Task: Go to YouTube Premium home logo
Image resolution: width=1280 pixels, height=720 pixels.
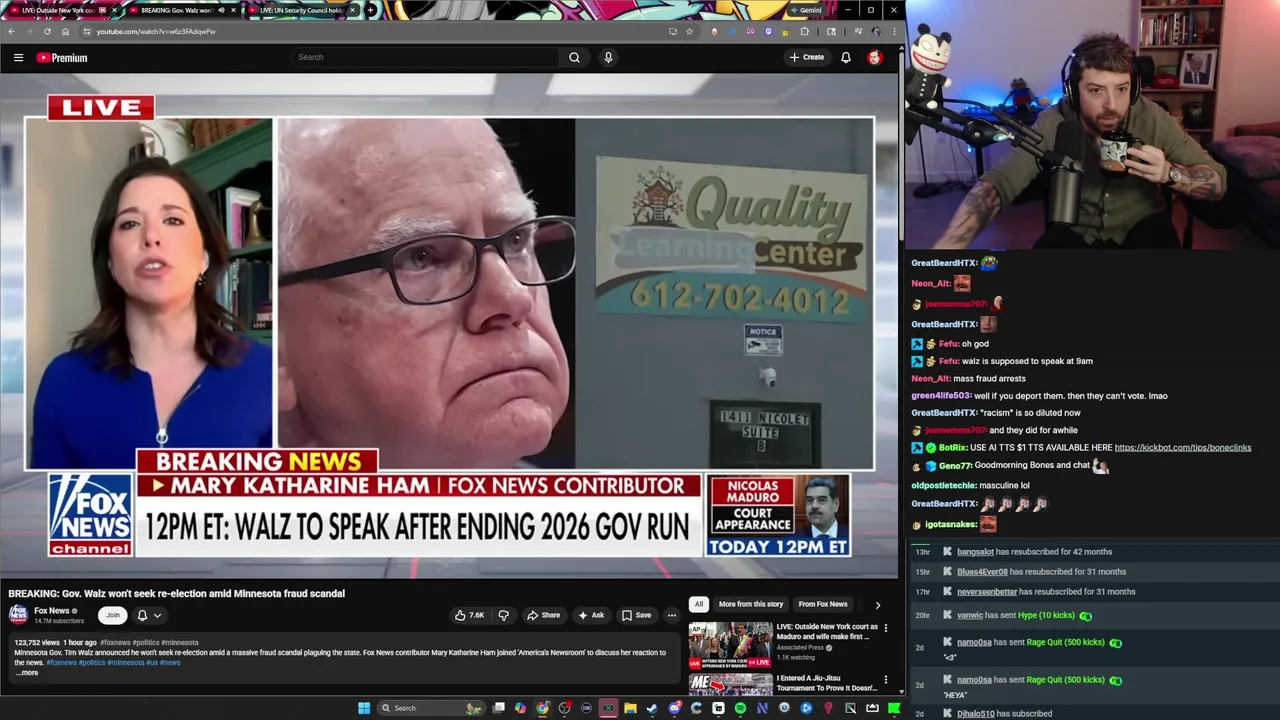Action: click(62, 57)
